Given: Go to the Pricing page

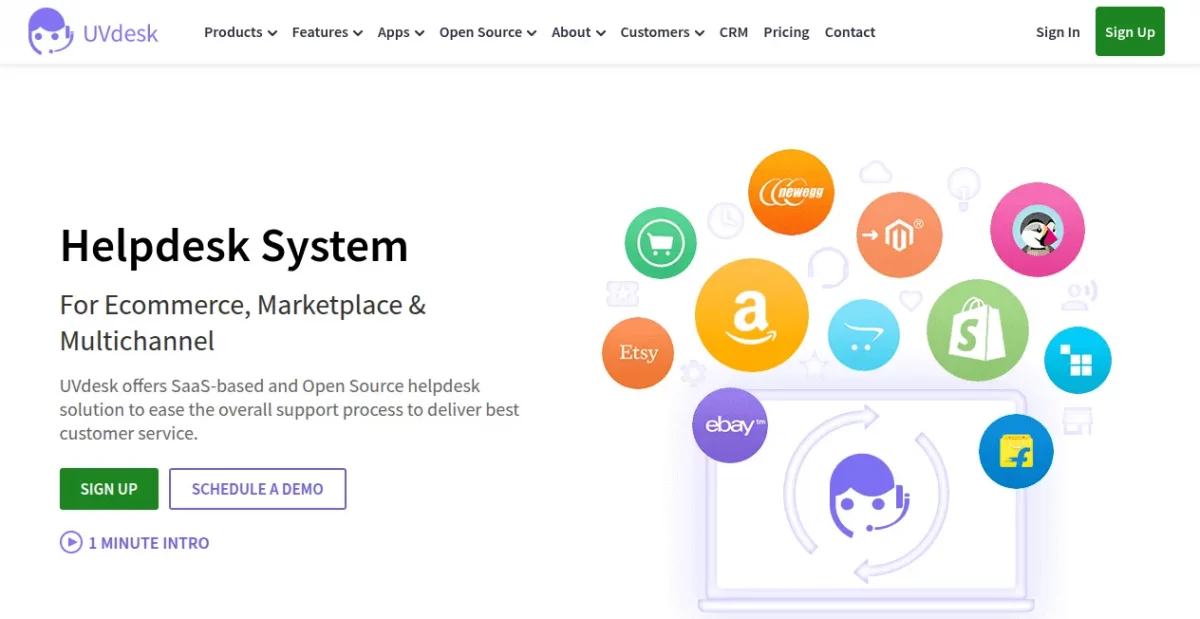Looking at the screenshot, I should click(786, 32).
